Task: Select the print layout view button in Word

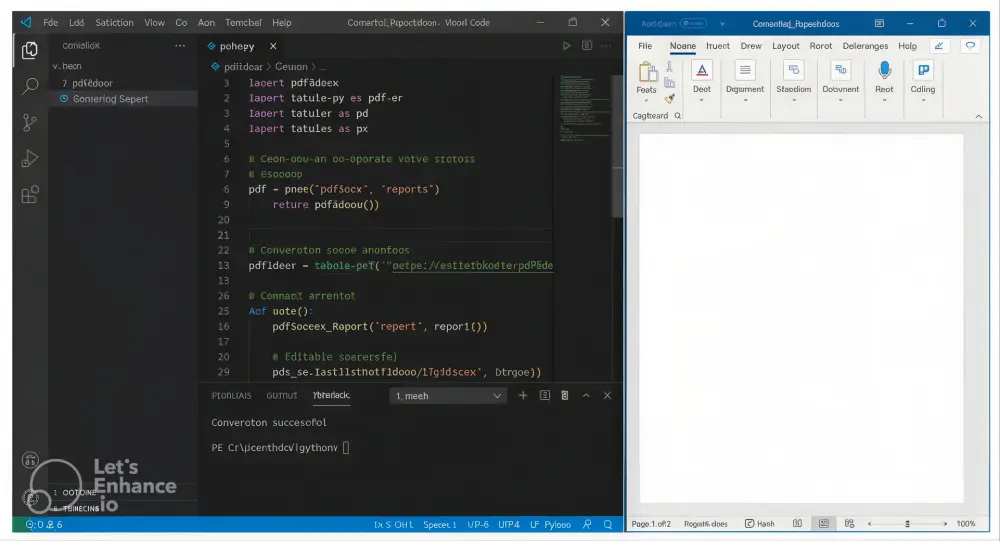Action: (x=823, y=524)
